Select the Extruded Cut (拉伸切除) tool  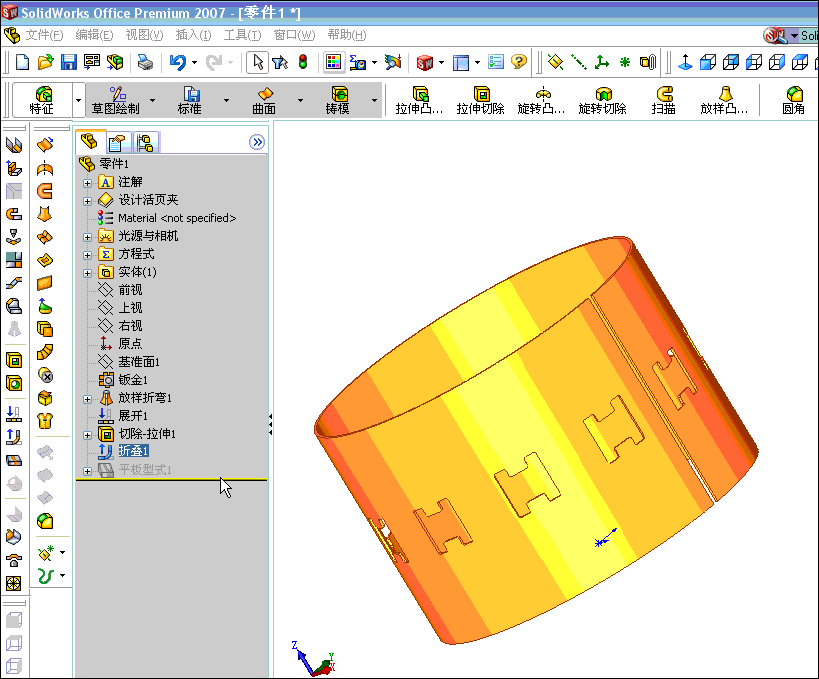pos(481,100)
